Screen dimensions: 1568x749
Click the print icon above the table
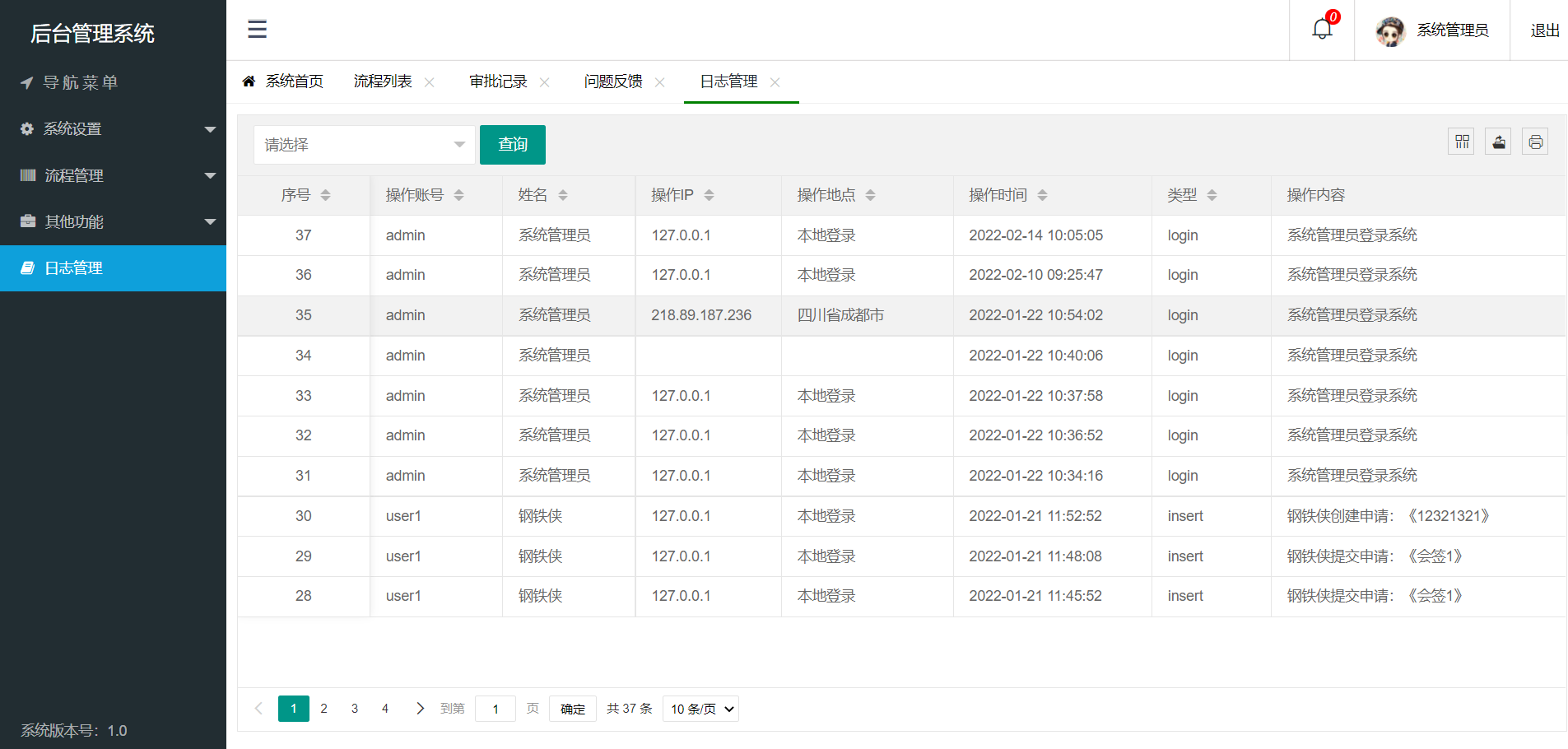tap(1535, 141)
